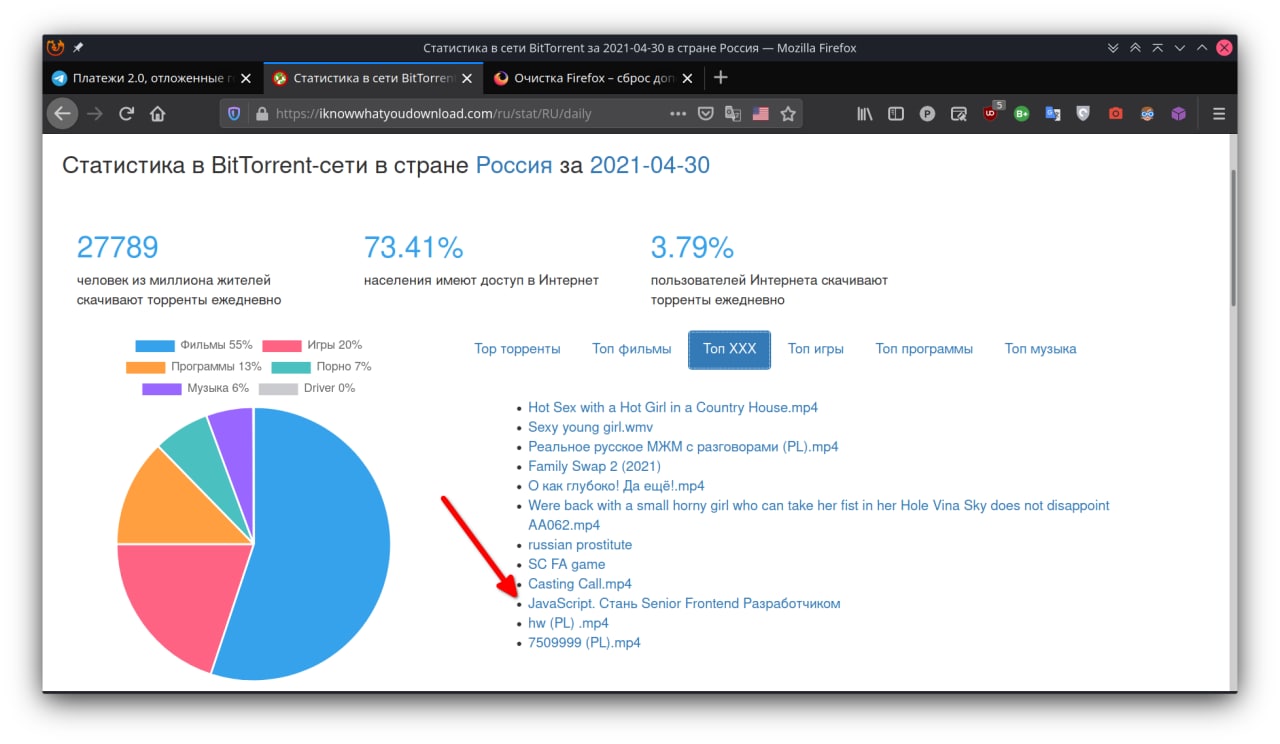This screenshot has width=1280, height=744.
Task: Click the translate page icon in the address bar
Action: pyautogui.click(x=733, y=114)
